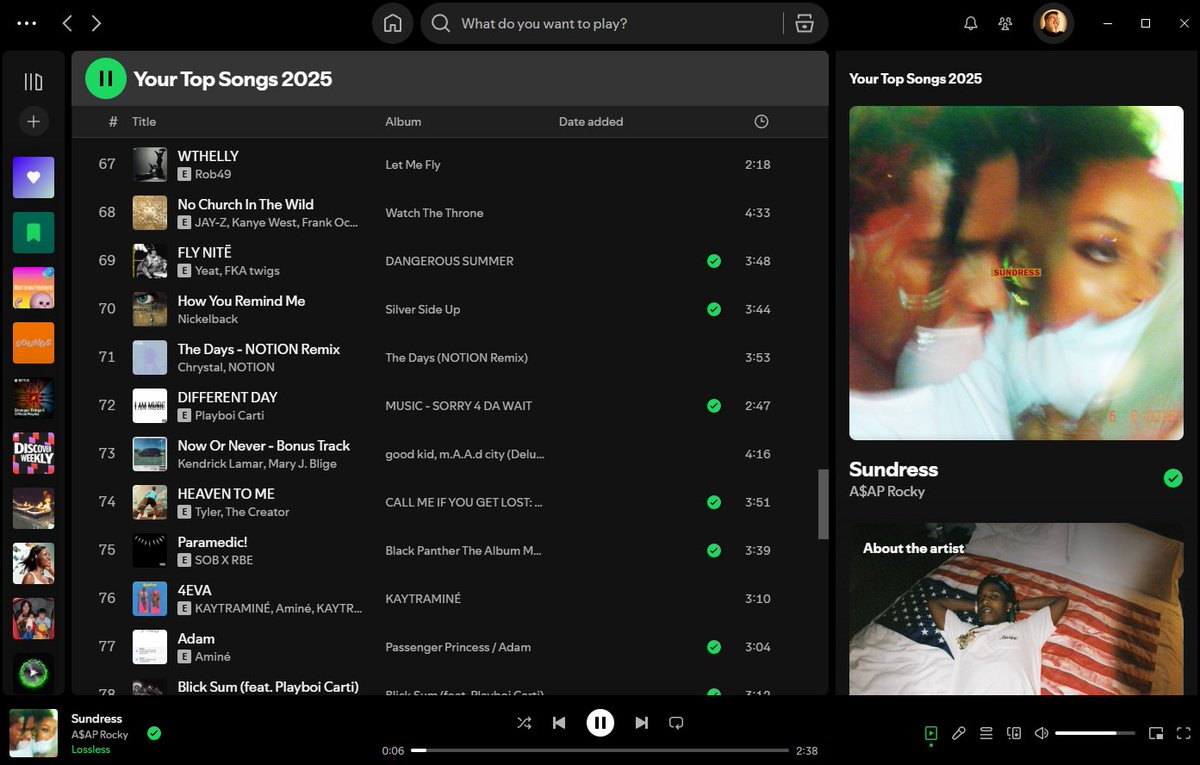Open Discover Weekly playlist in sidebar
The image size is (1200, 765).
(x=33, y=453)
